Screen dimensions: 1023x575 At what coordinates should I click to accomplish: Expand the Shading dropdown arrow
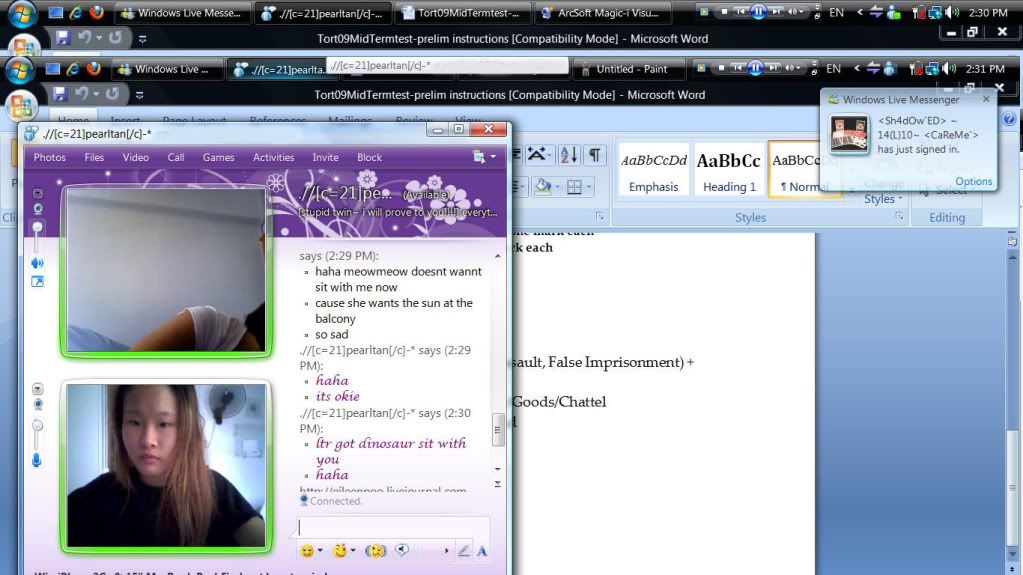[x=557, y=187]
